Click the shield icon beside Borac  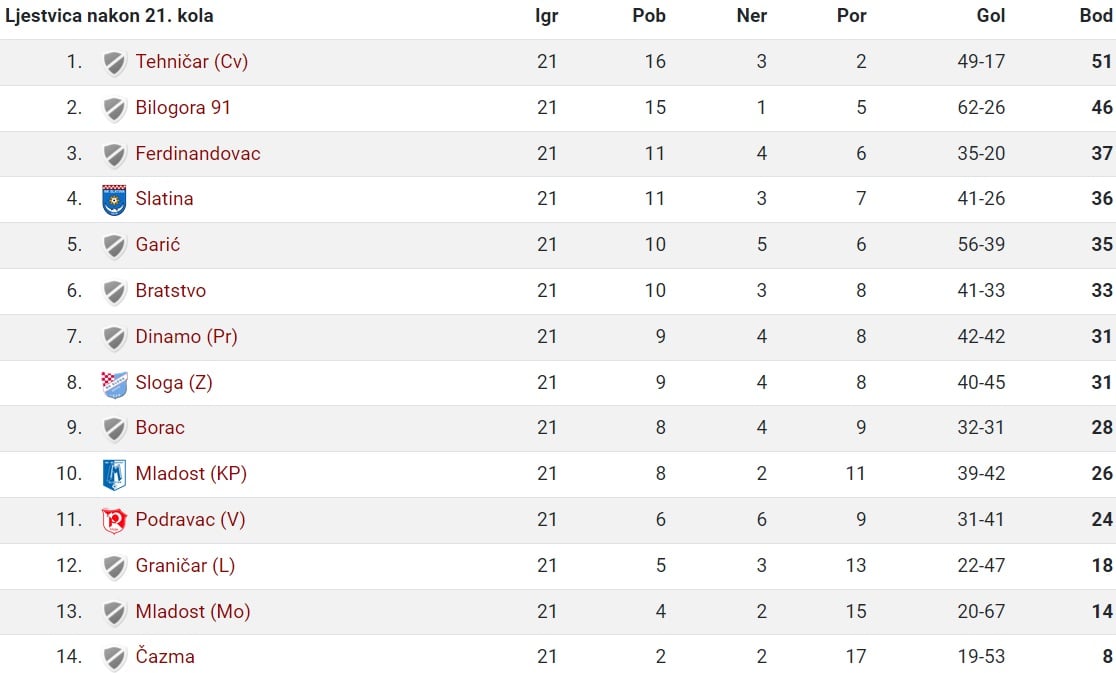point(114,429)
